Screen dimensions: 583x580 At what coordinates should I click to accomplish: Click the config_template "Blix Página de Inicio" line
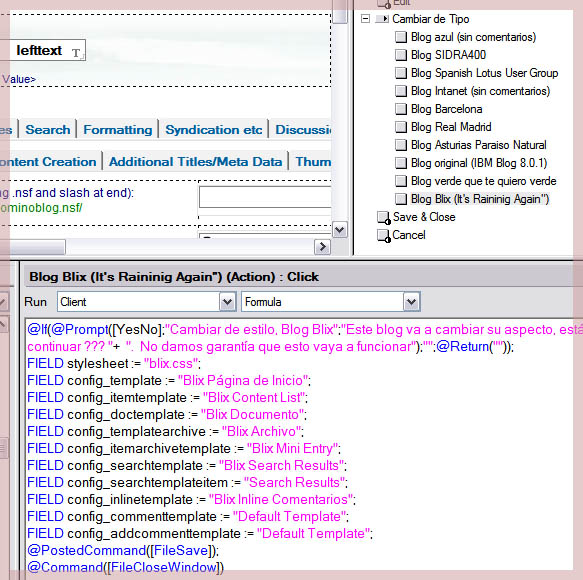[x=169, y=380]
